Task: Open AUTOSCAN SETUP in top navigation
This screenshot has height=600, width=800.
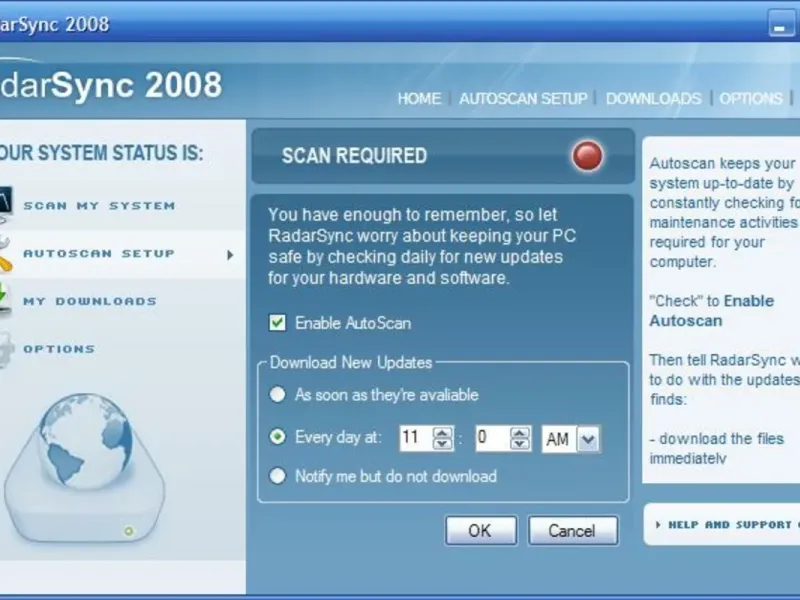Action: click(x=523, y=98)
